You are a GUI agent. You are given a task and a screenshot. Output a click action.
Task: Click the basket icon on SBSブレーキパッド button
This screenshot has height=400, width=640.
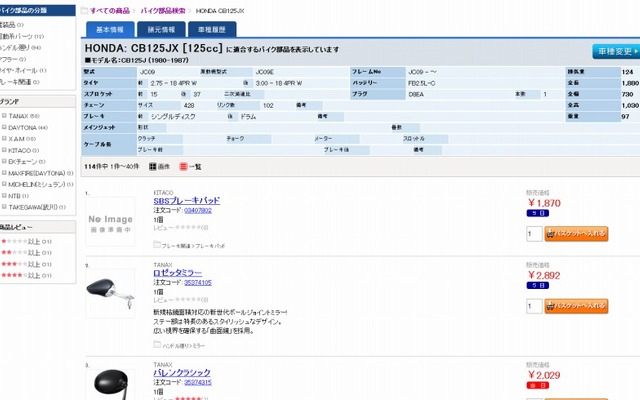[x=550, y=234]
